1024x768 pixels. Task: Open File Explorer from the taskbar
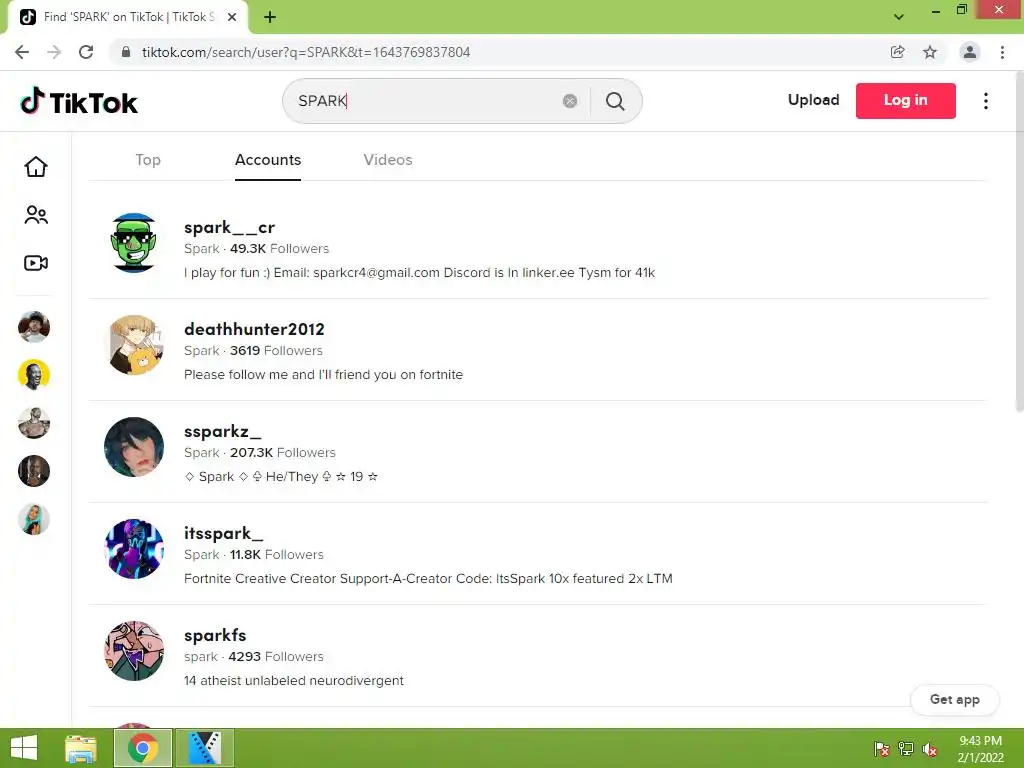[81, 748]
